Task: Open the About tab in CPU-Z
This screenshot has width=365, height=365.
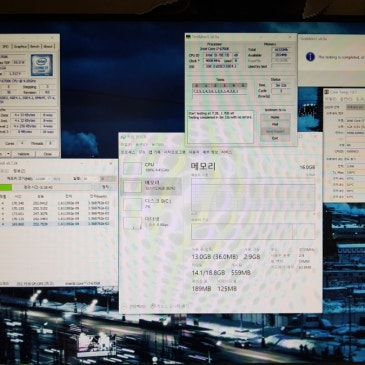Action: tap(48, 46)
